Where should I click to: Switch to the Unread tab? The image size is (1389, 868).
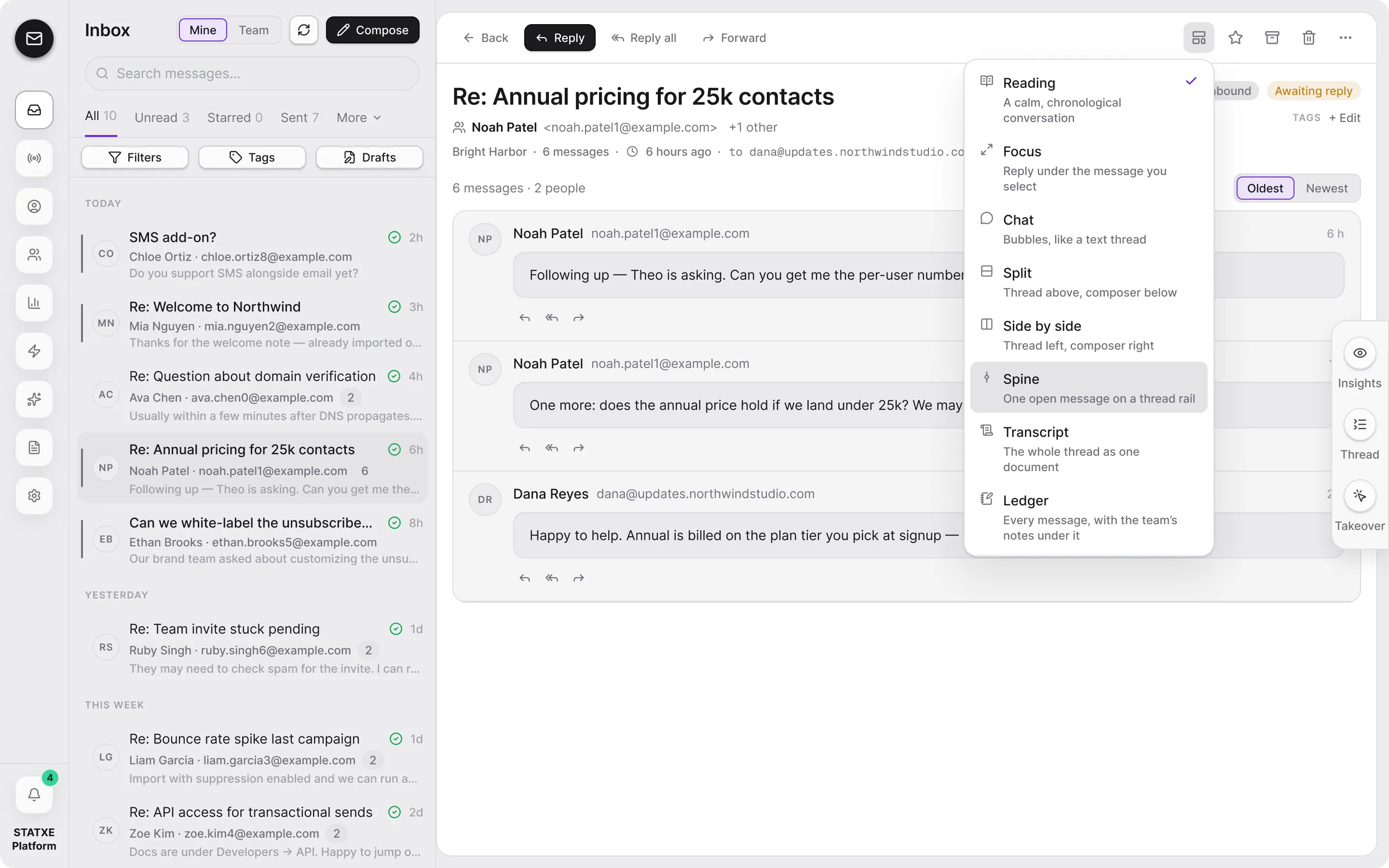point(162,118)
